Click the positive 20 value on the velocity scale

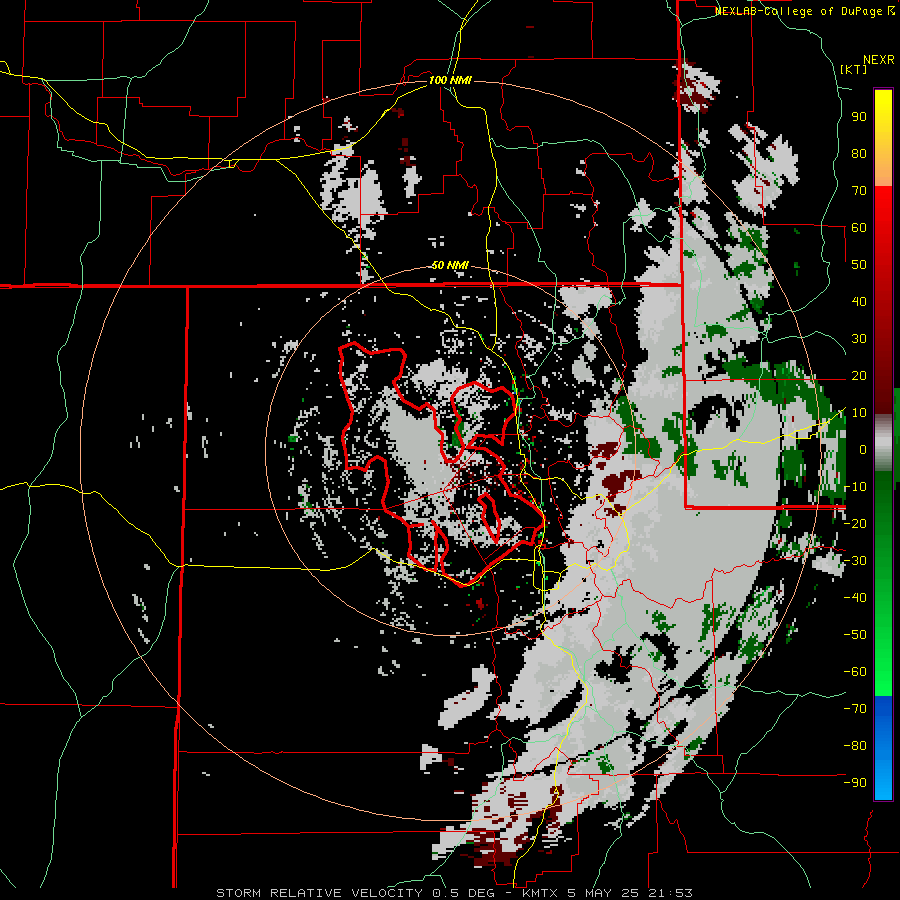859,376
